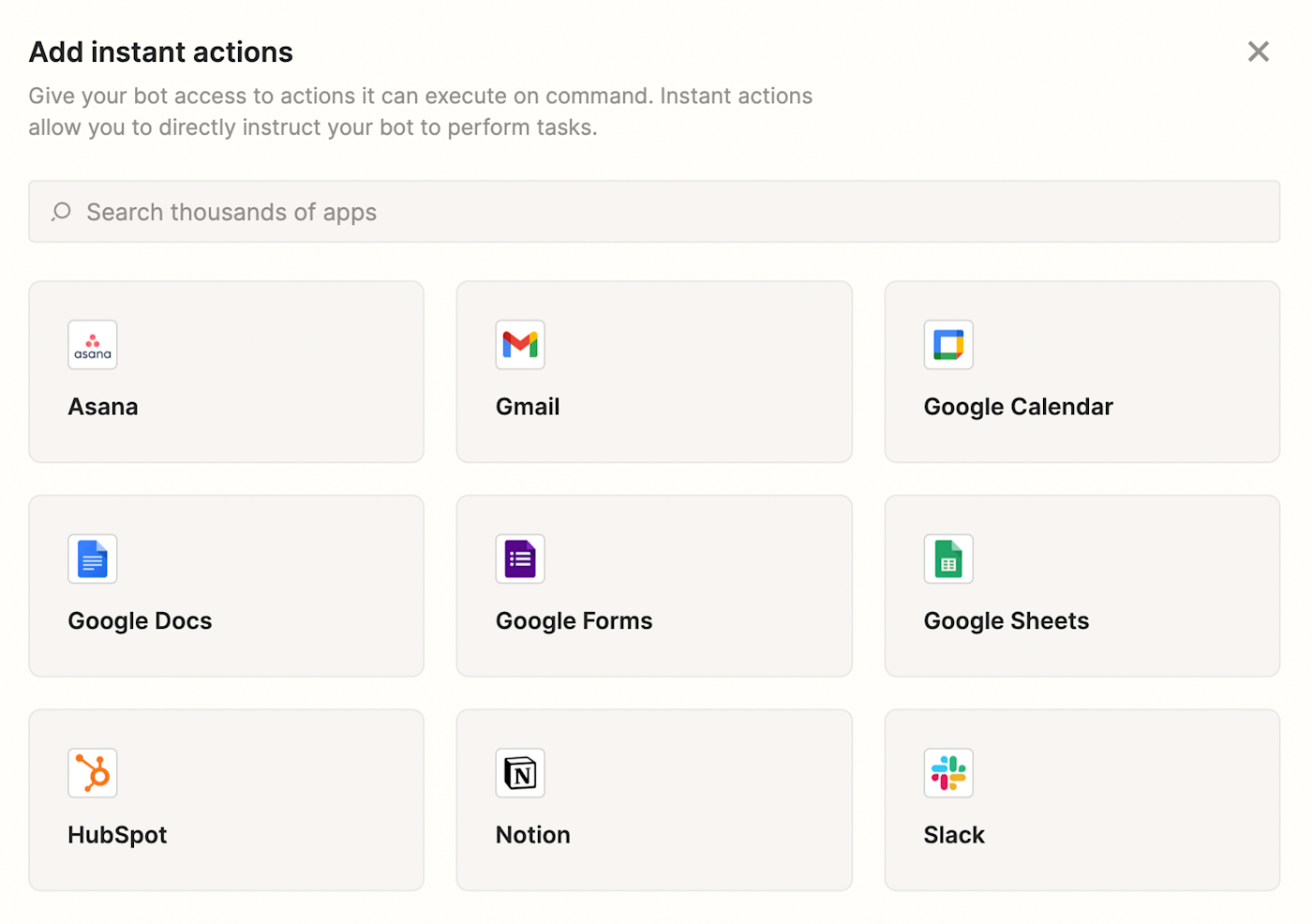Click the Notion logo icon
The height and width of the screenshot is (924, 1312).
(x=520, y=773)
